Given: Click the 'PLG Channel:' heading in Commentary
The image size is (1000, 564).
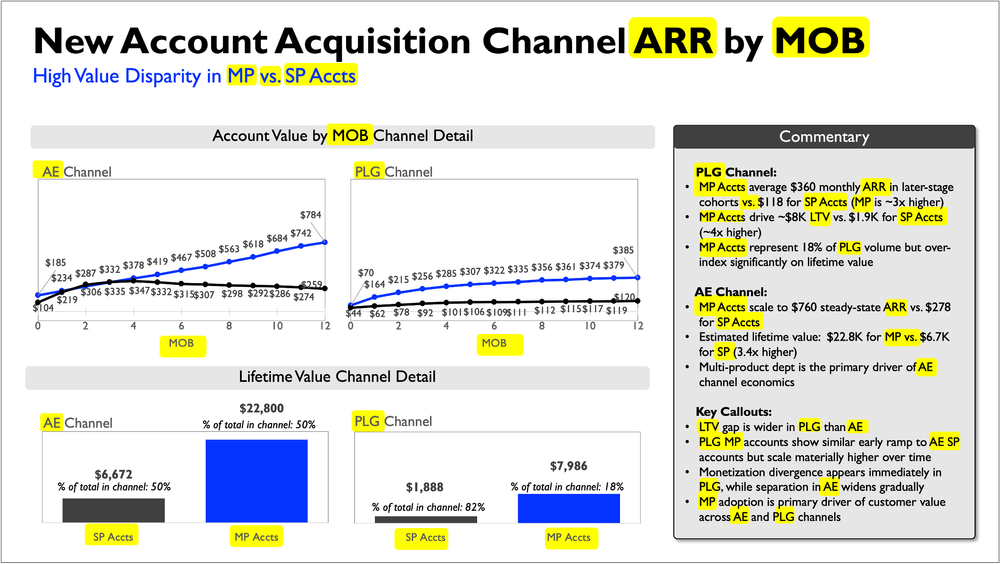Looking at the screenshot, I should pos(736,172).
